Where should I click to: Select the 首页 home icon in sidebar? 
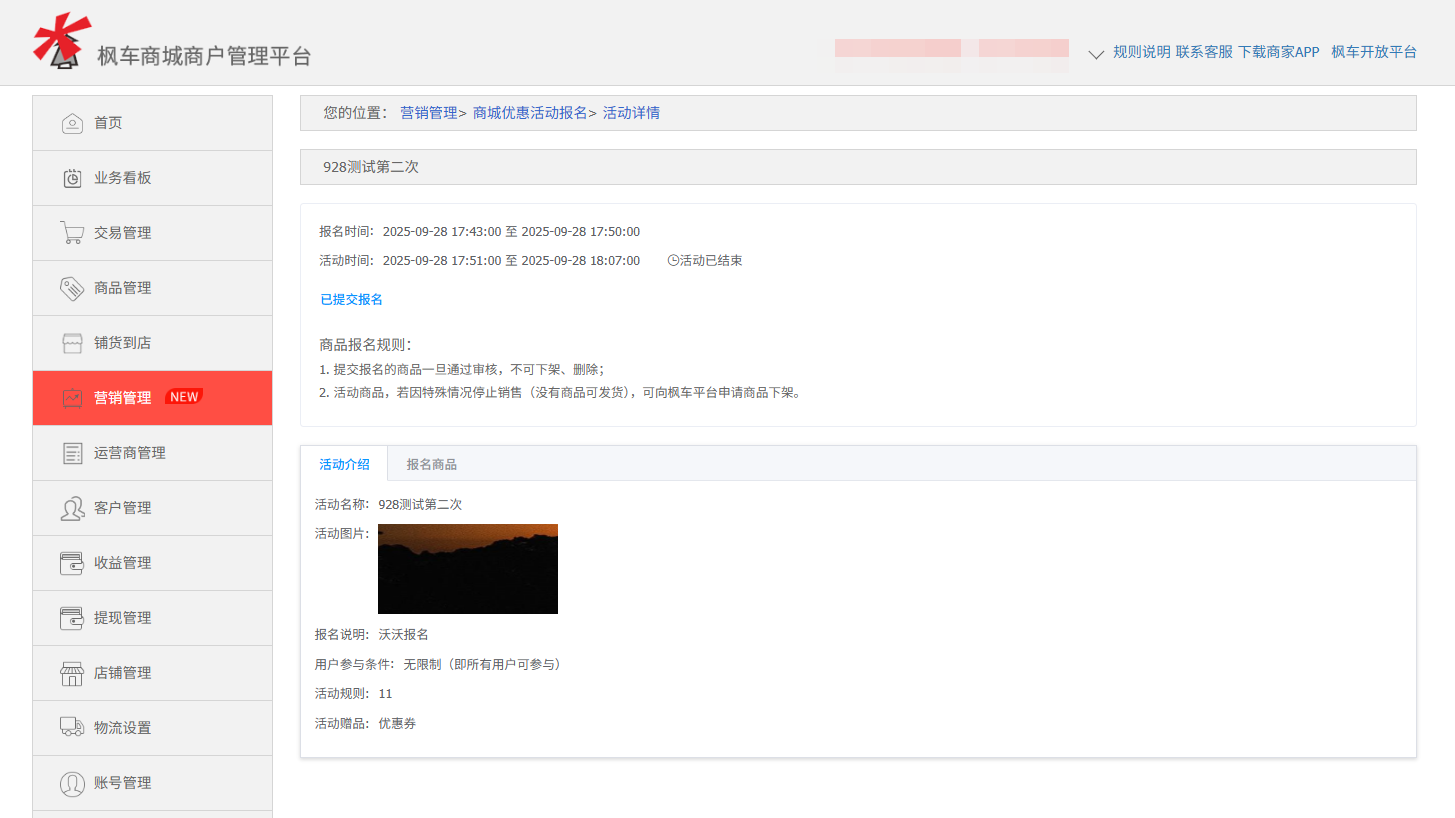[72, 122]
